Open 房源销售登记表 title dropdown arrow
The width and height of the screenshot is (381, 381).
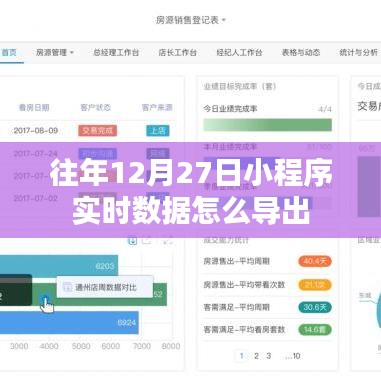point(224,20)
